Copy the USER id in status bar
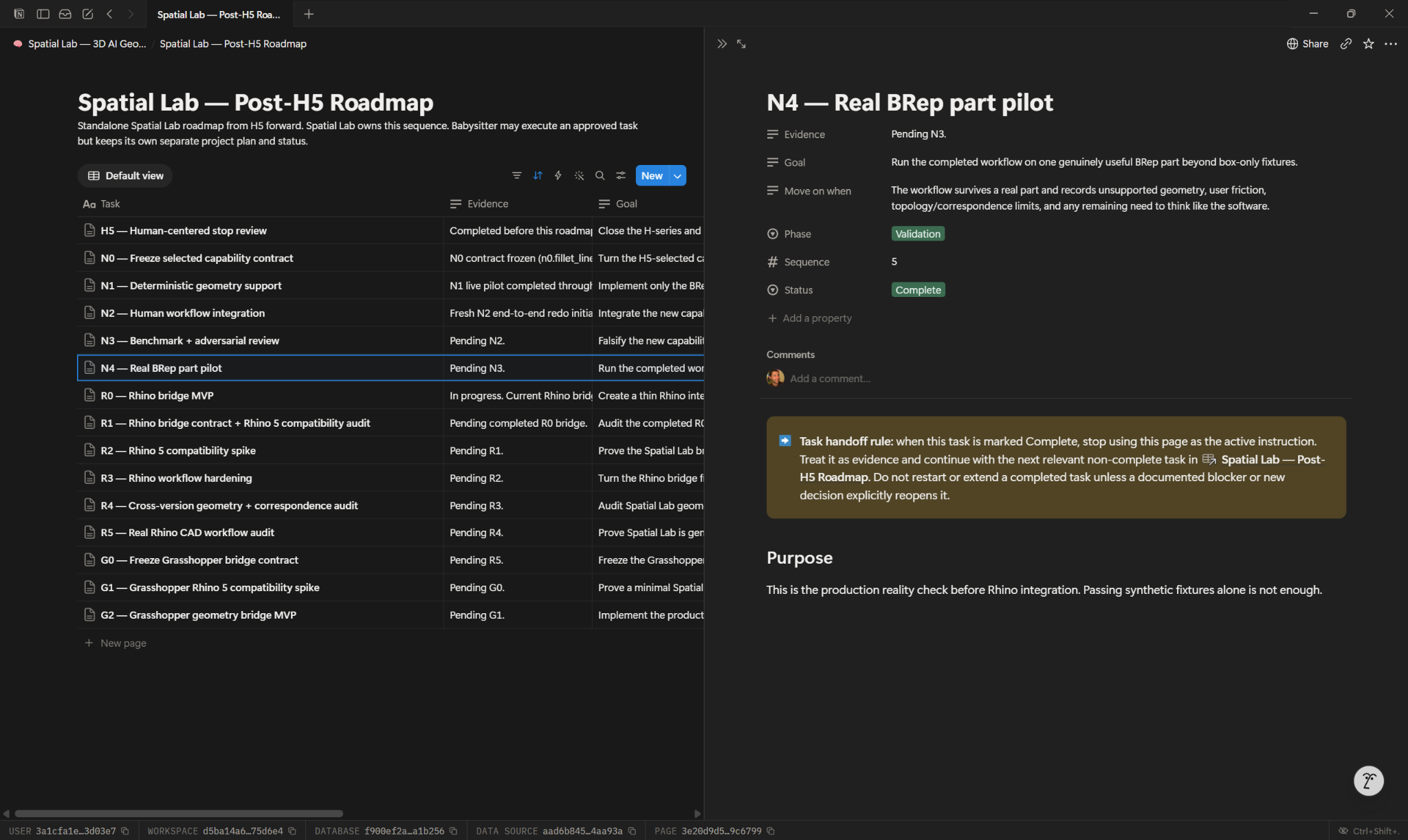This screenshot has width=1408, height=840. (125, 831)
